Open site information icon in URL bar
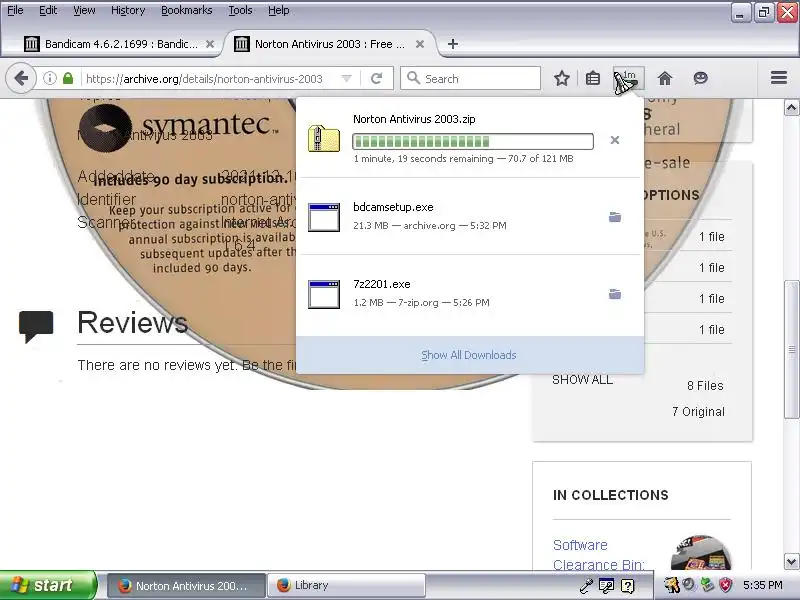800x600 pixels. (x=49, y=78)
